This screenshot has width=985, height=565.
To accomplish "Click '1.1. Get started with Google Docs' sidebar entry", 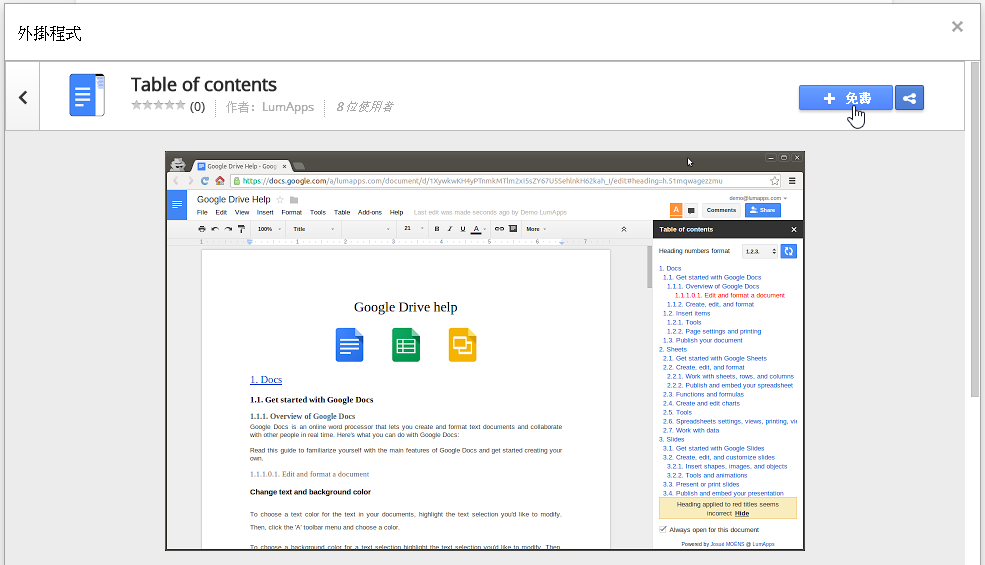I will tap(712, 277).
